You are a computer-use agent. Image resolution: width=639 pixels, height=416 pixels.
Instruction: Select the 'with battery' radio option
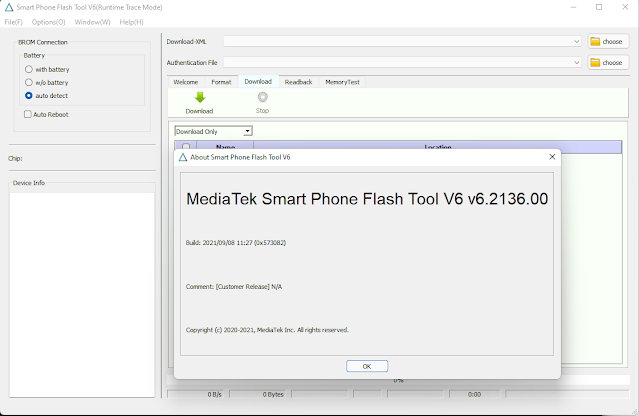[29, 69]
